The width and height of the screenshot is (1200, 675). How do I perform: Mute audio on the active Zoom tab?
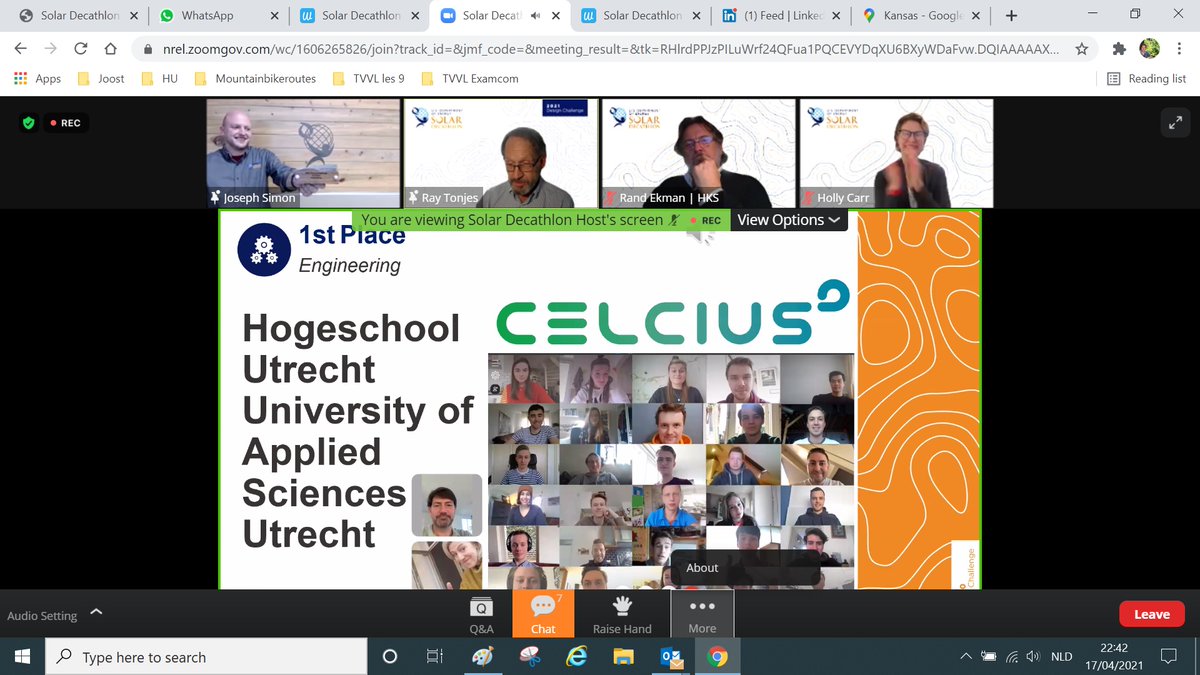click(536, 16)
